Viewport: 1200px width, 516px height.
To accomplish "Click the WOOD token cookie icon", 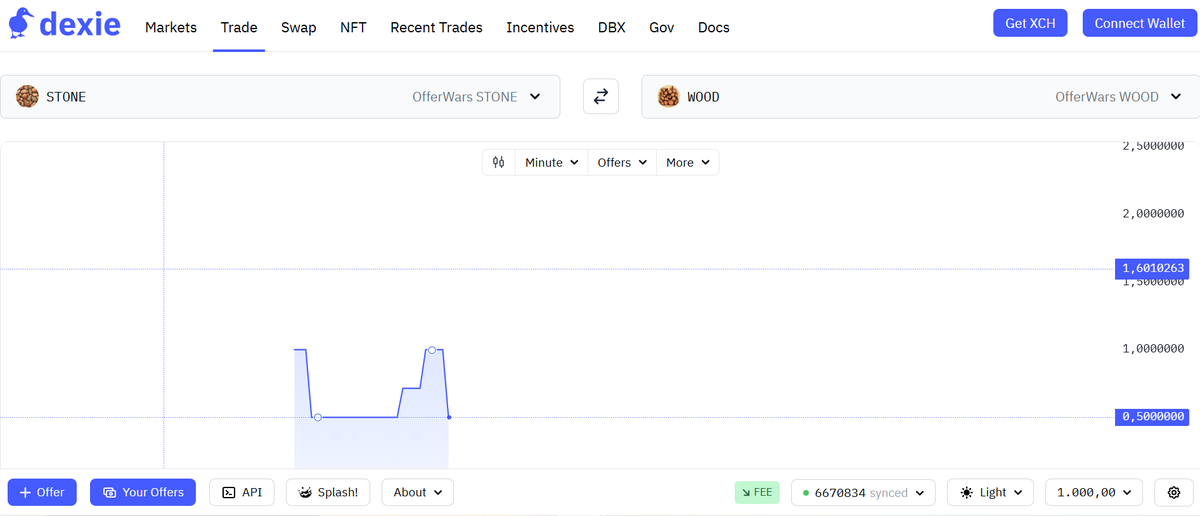I will pos(668,96).
